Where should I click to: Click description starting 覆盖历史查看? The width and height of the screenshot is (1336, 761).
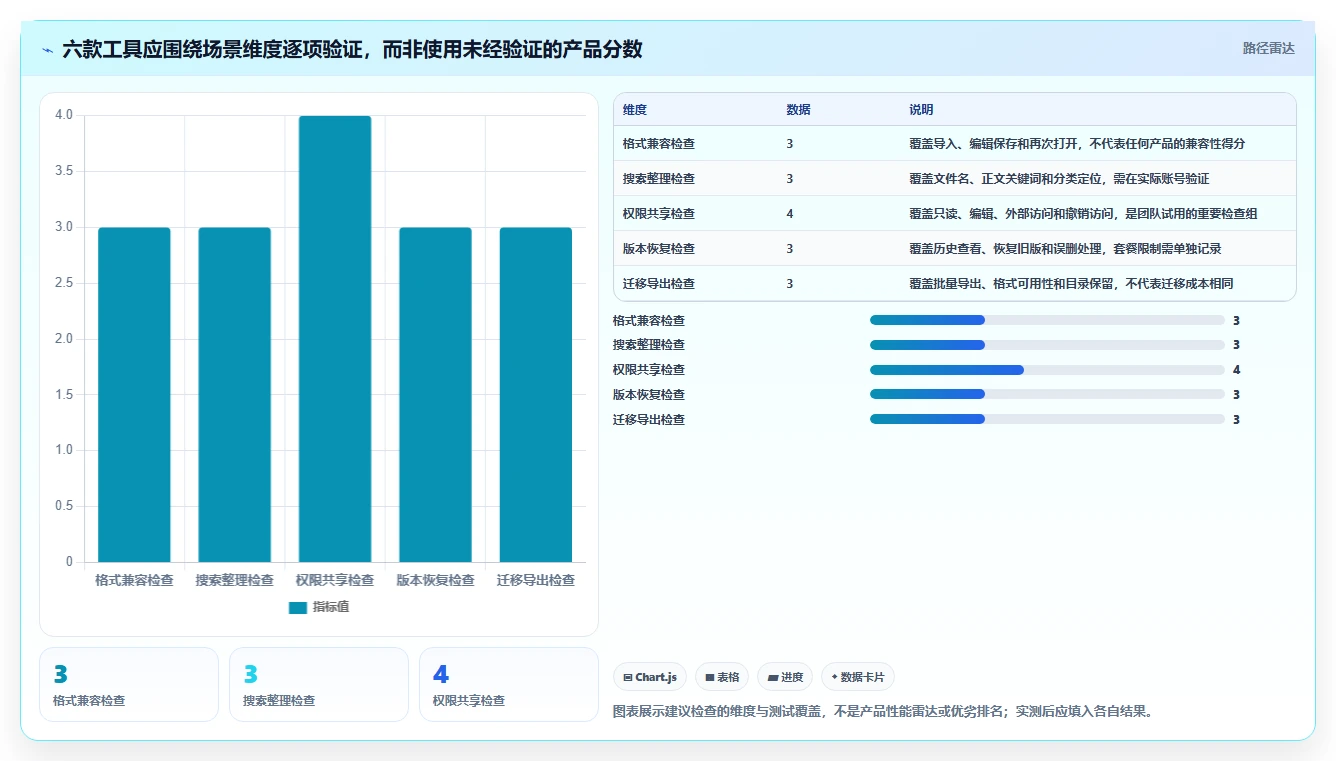pyautogui.click(x=1065, y=249)
